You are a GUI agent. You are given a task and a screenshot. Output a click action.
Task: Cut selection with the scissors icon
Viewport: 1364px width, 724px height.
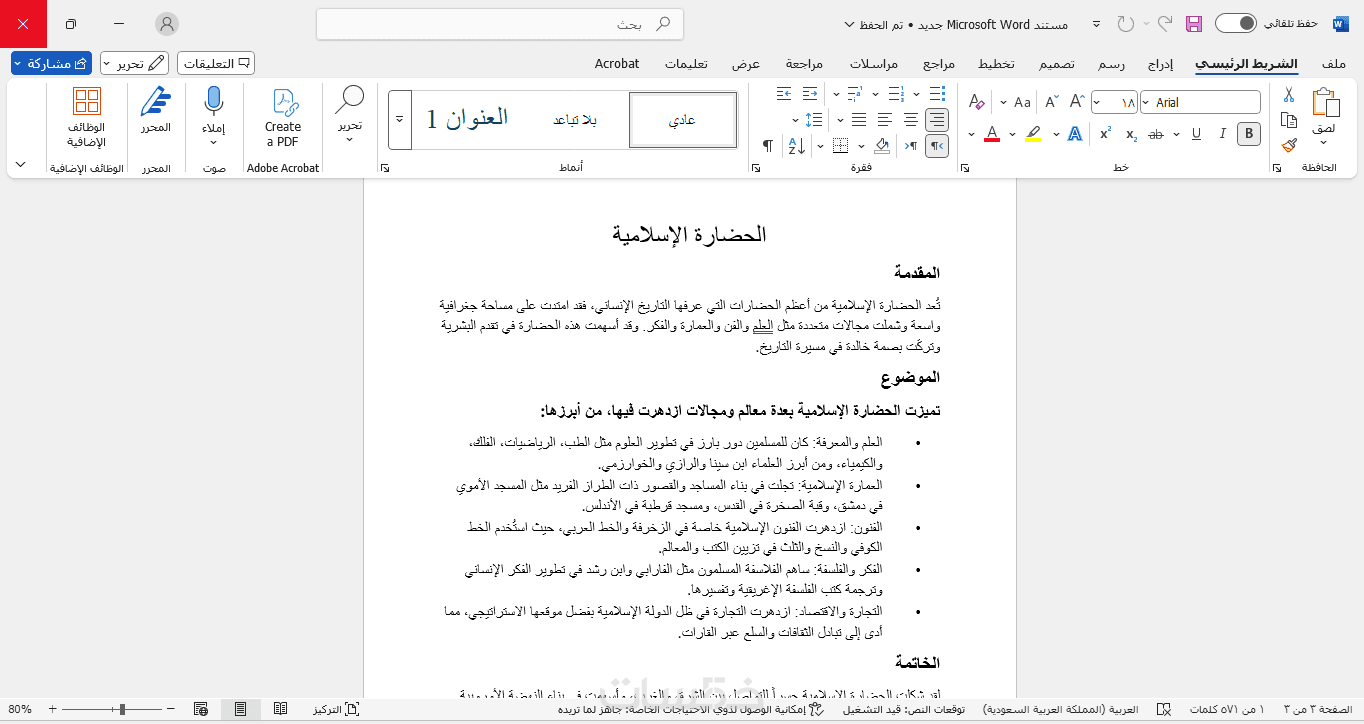pos(1289,95)
